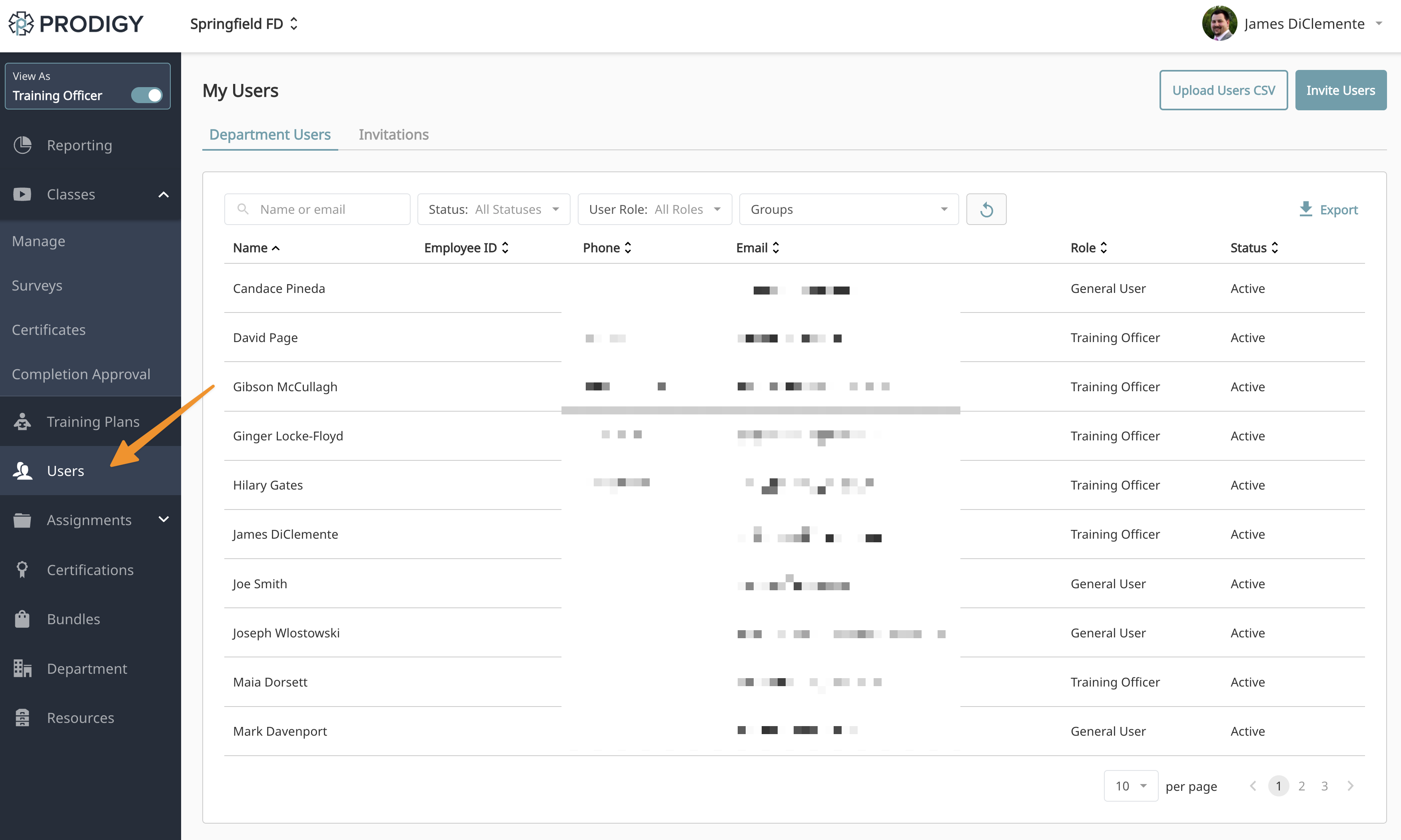Click inside the Name or email search field
Screen dimensions: 1401x840
click(317, 209)
